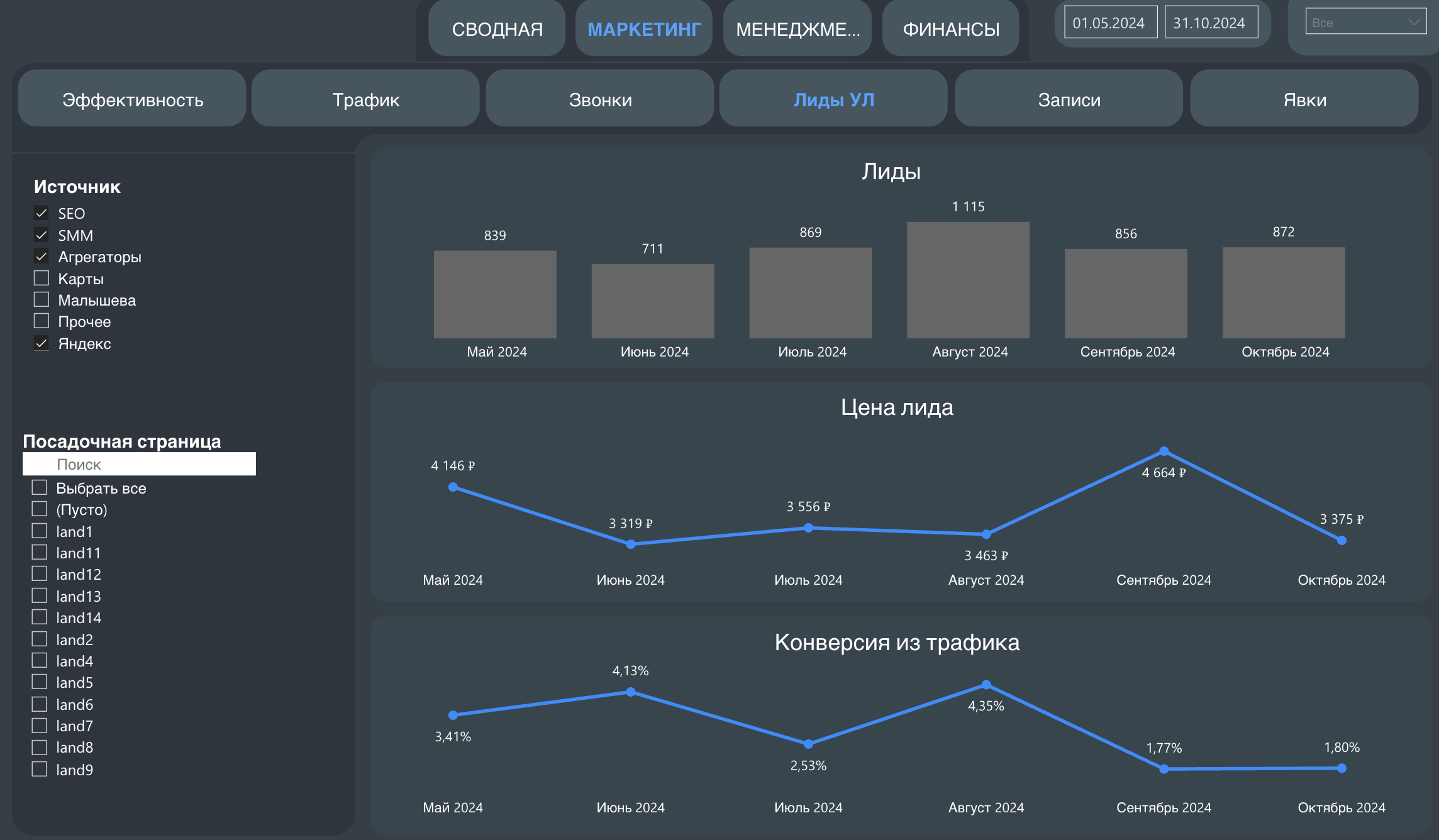Open the Эффективность section
Screen dimensions: 1439x840
coord(132,99)
